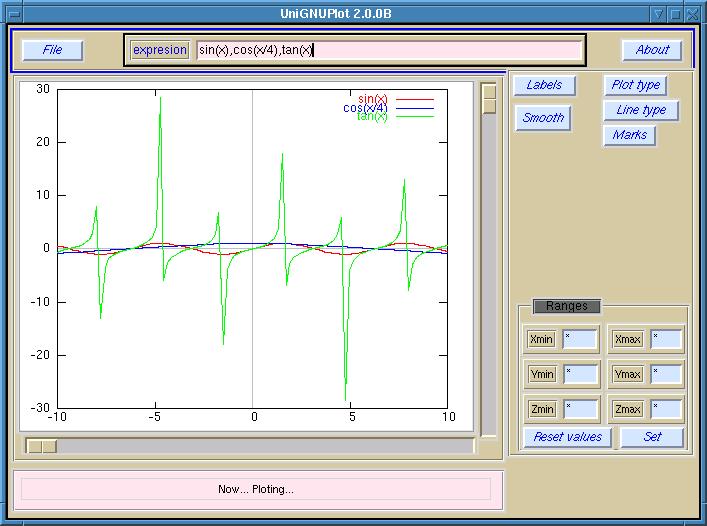Click the About button

coord(652,50)
